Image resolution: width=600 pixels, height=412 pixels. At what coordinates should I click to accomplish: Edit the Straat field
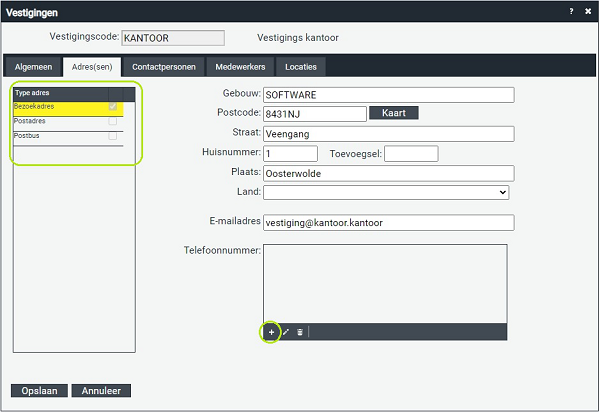(389, 134)
